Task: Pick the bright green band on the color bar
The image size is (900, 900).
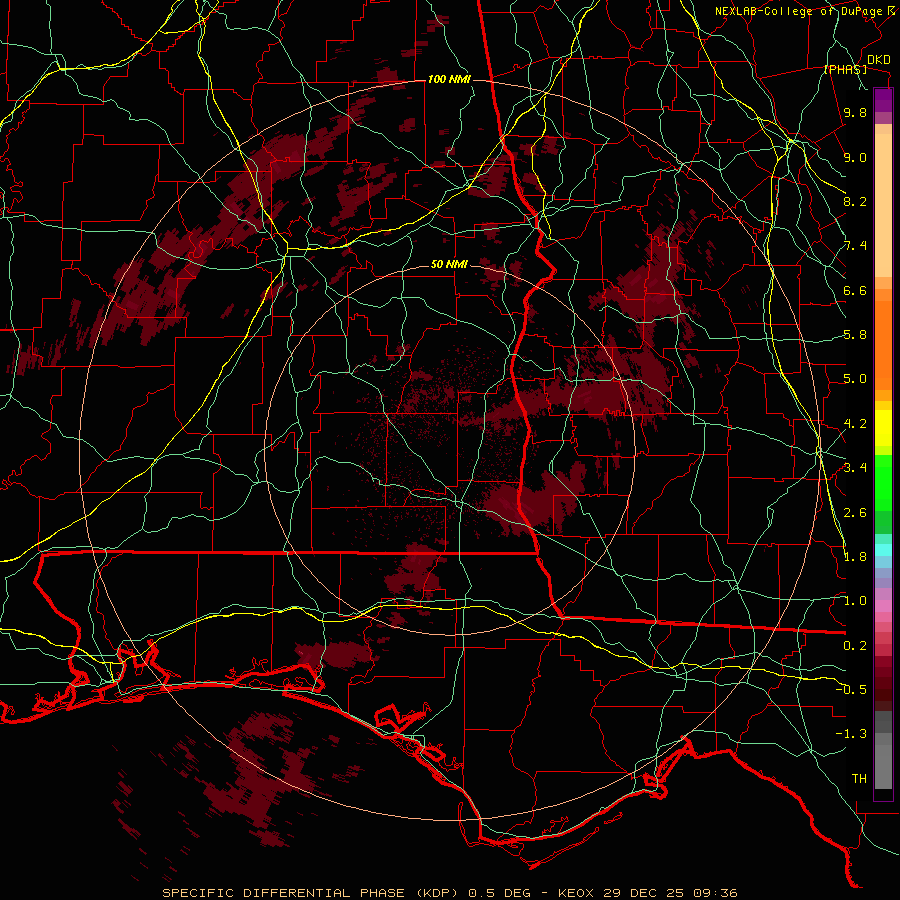Action: (883, 482)
